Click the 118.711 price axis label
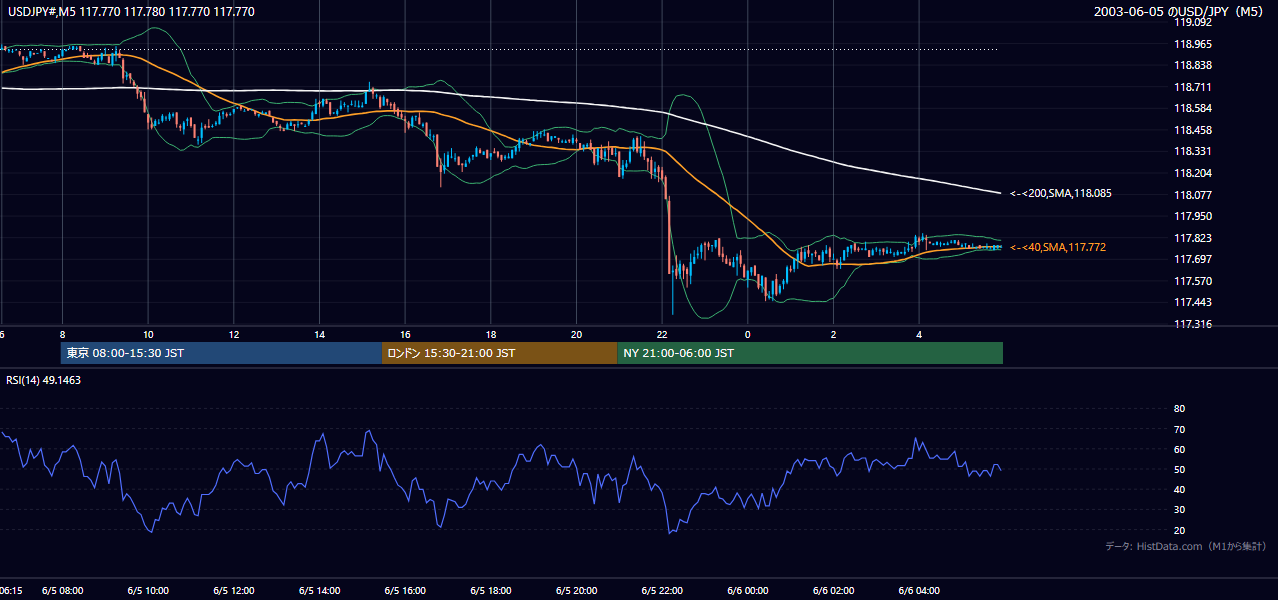1278x600 pixels. click(1192, 87)
